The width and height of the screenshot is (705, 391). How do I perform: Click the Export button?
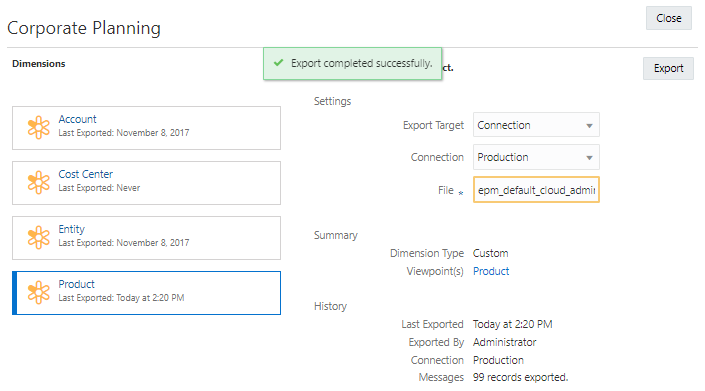point(668,68)
